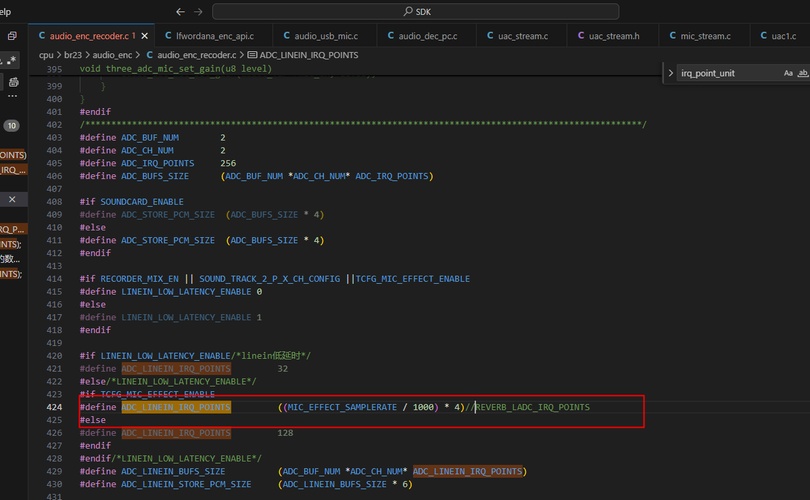Click the C file icon on audio_usb_mic.c tab

[286, 36]
